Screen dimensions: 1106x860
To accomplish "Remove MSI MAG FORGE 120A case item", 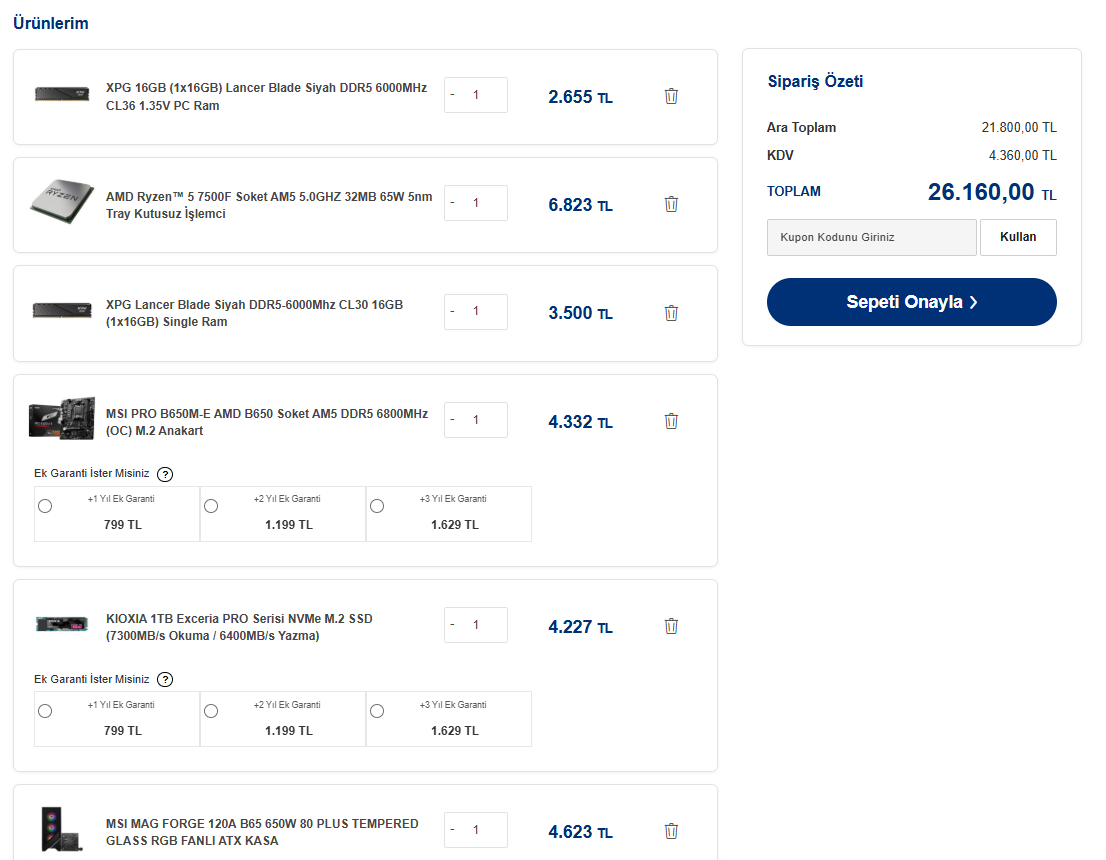I will tap(671, 831).
